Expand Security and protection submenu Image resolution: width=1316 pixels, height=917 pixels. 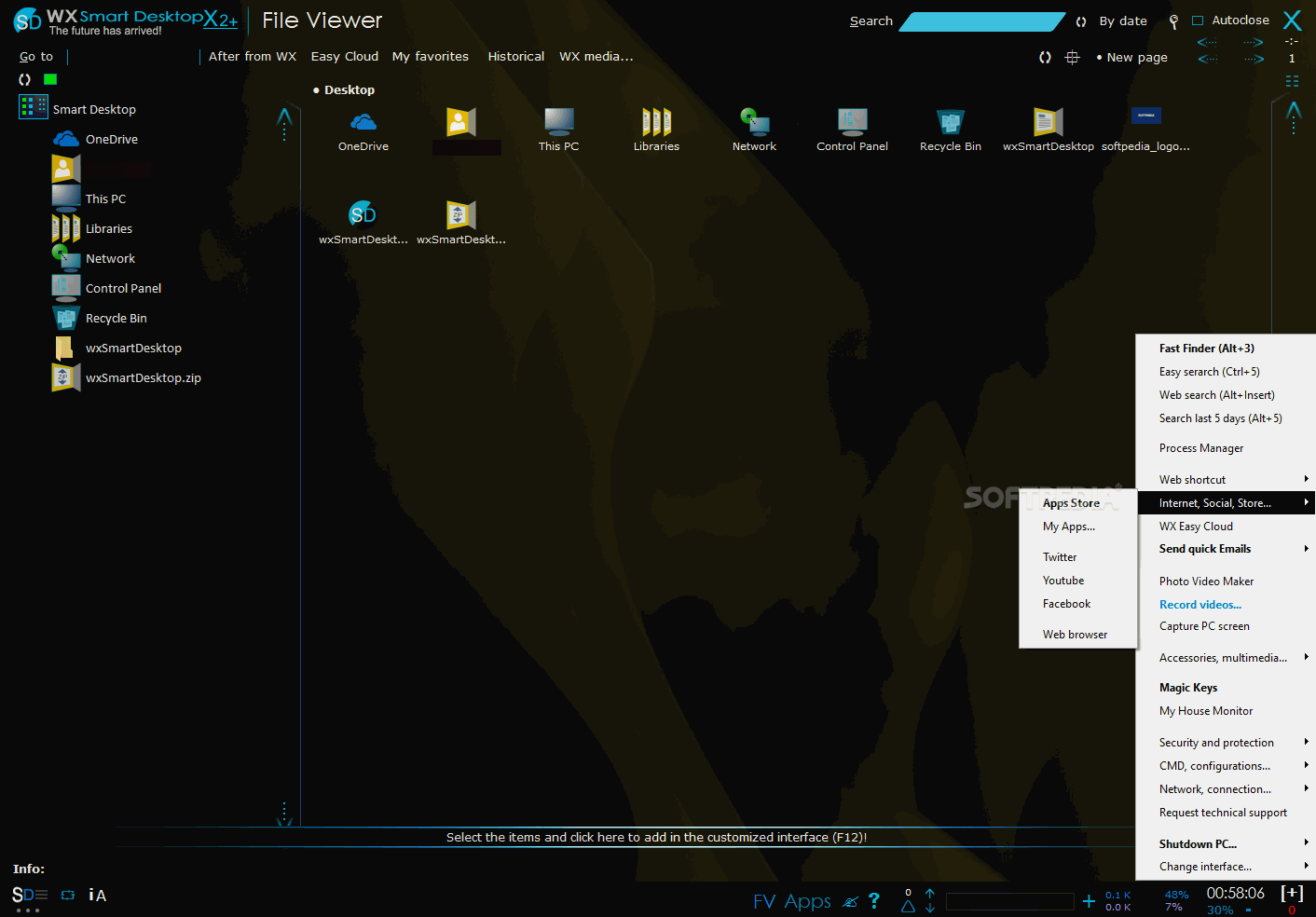click(x=1226, y=743)
